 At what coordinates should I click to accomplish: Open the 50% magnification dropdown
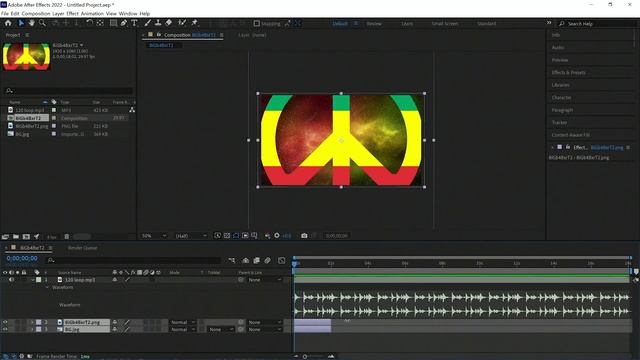pos(154,236)
